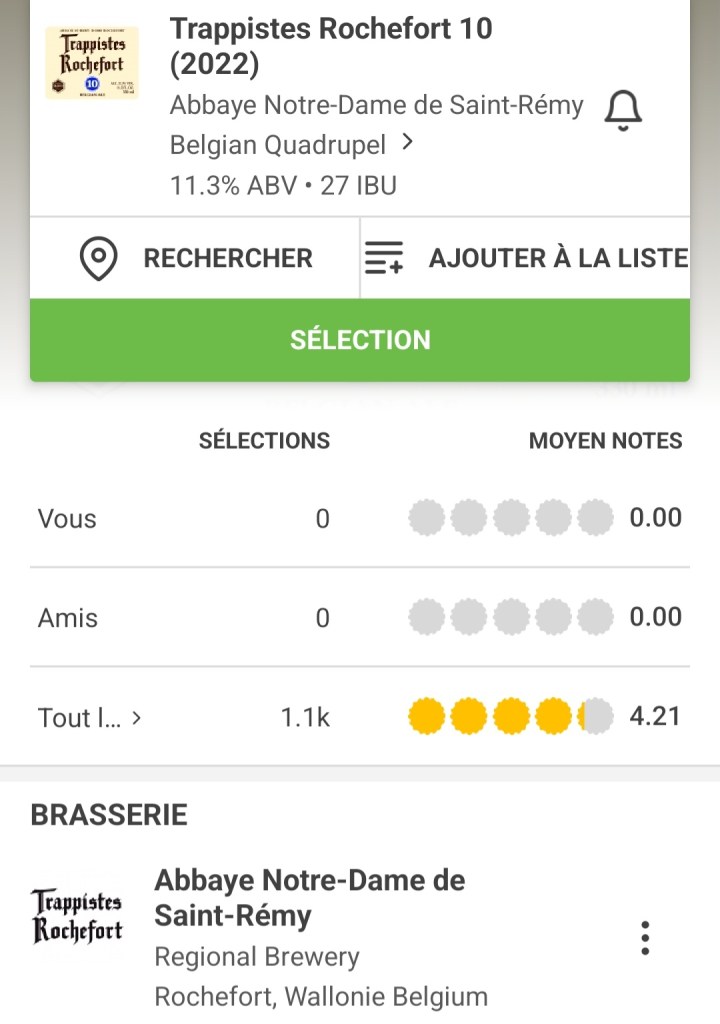This screenshot has width=720, height=1024.
Task: Tap the location pin icon
Action: tap(99, 259)
